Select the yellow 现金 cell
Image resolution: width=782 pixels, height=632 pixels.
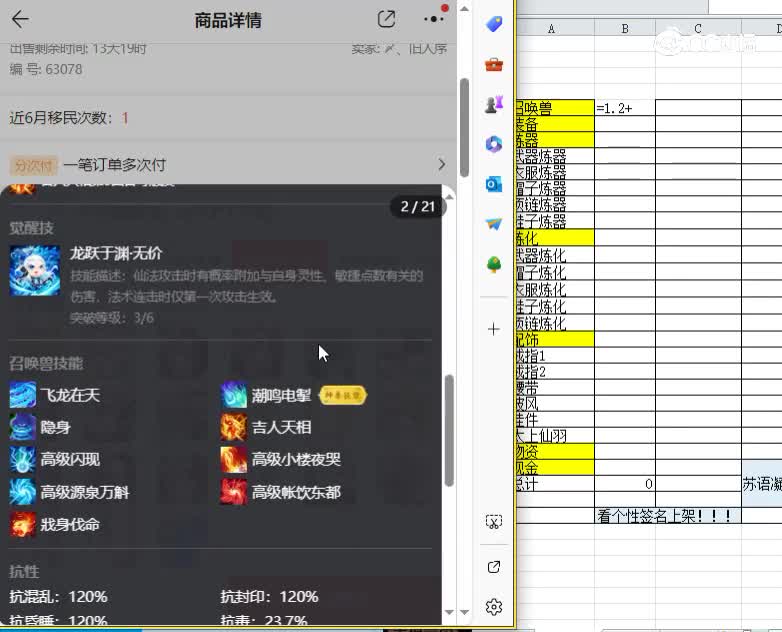tap(555, 468)
